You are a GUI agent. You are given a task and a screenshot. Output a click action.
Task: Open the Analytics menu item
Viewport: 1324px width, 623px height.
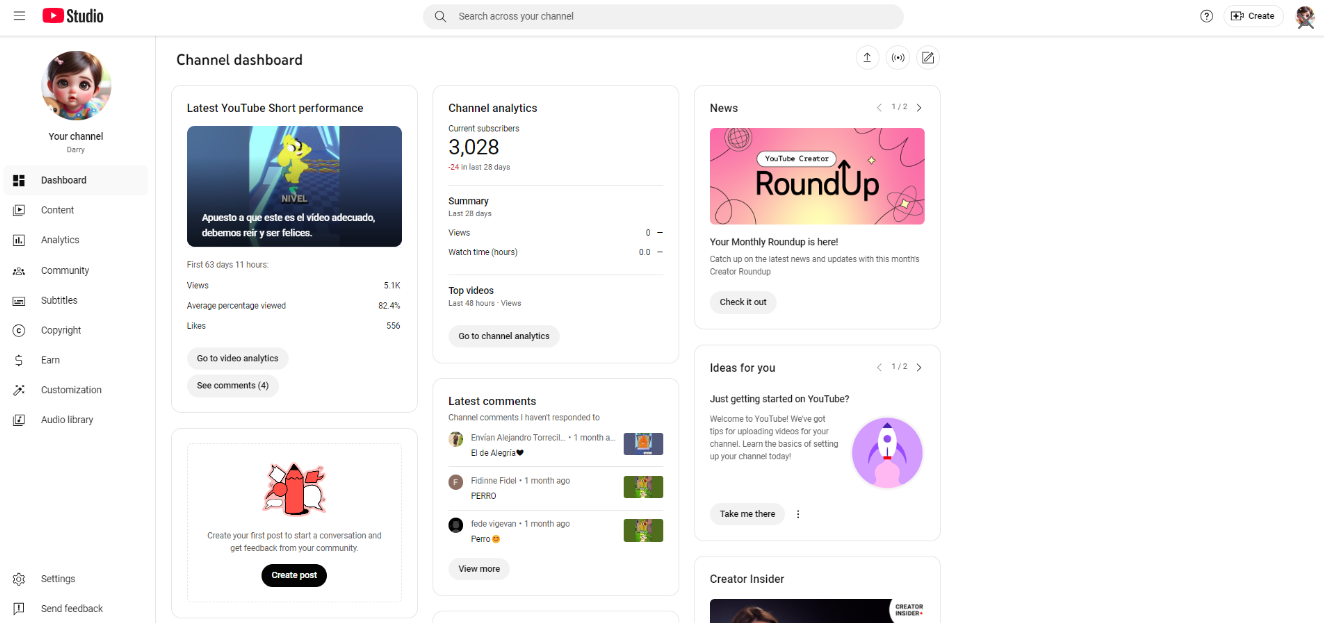click(x=76, y=240)
